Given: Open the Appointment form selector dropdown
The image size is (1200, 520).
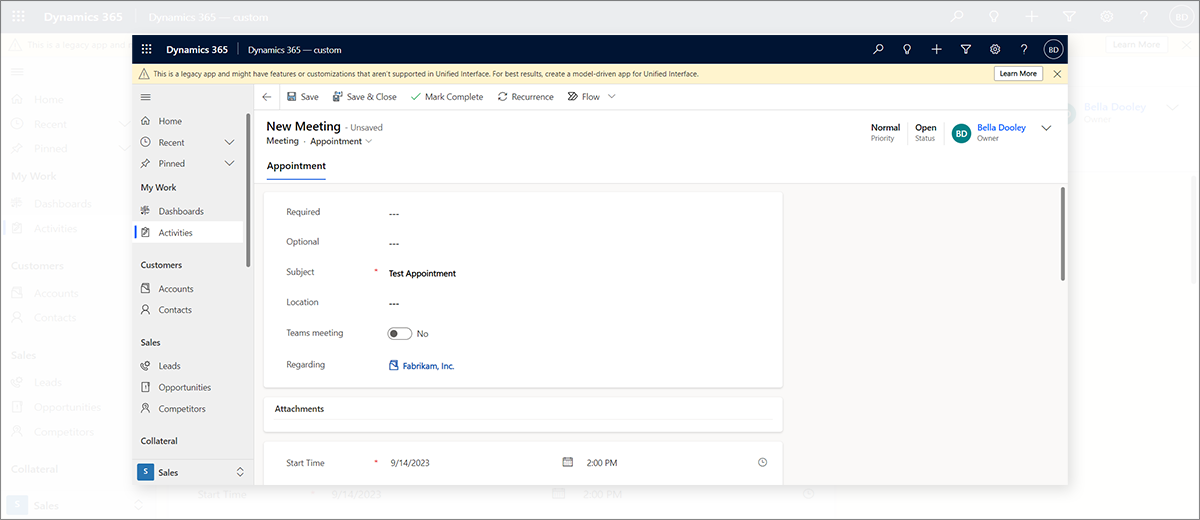Looking at the screenshot, I should (341, 141).
